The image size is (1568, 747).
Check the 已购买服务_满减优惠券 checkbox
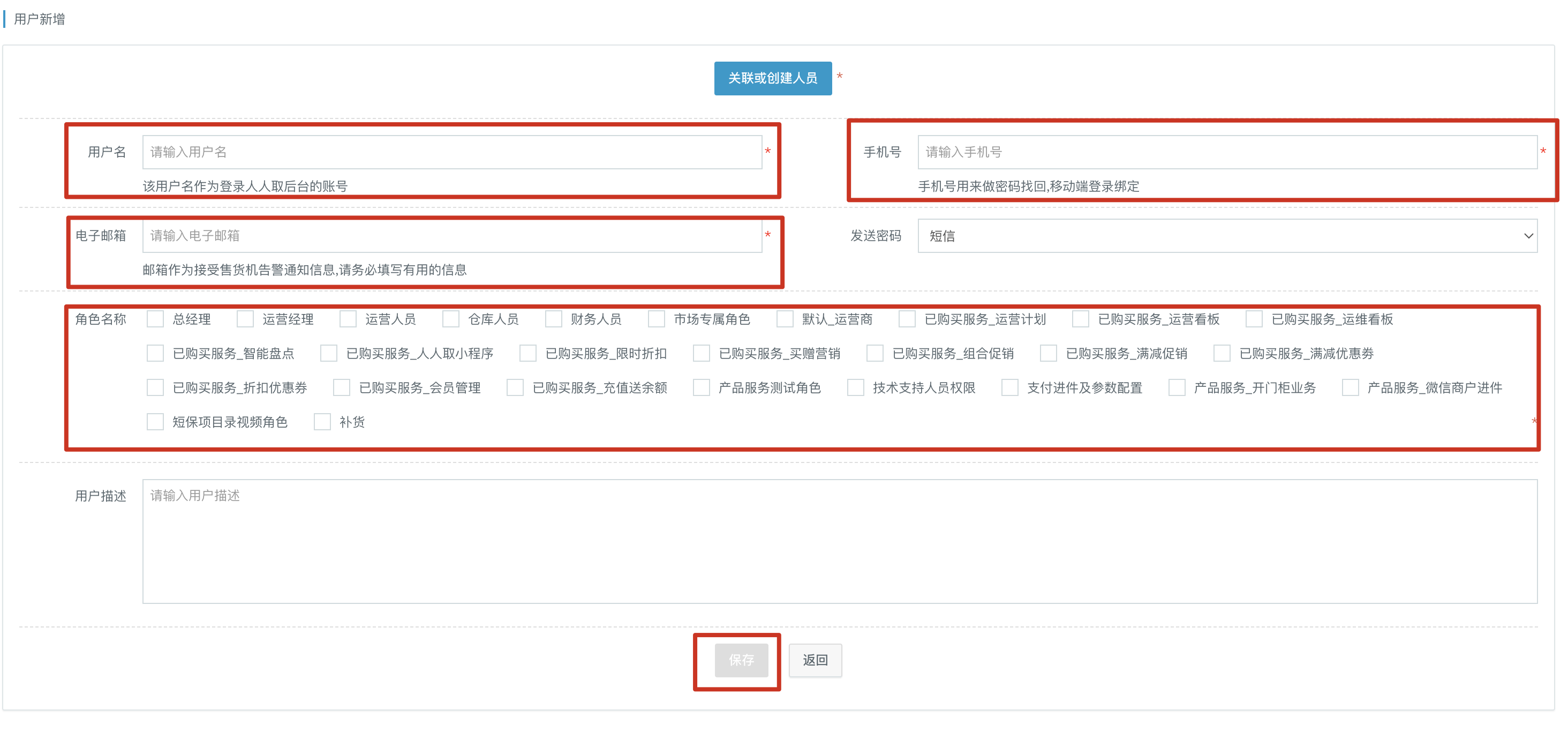tap(1222, 353)
